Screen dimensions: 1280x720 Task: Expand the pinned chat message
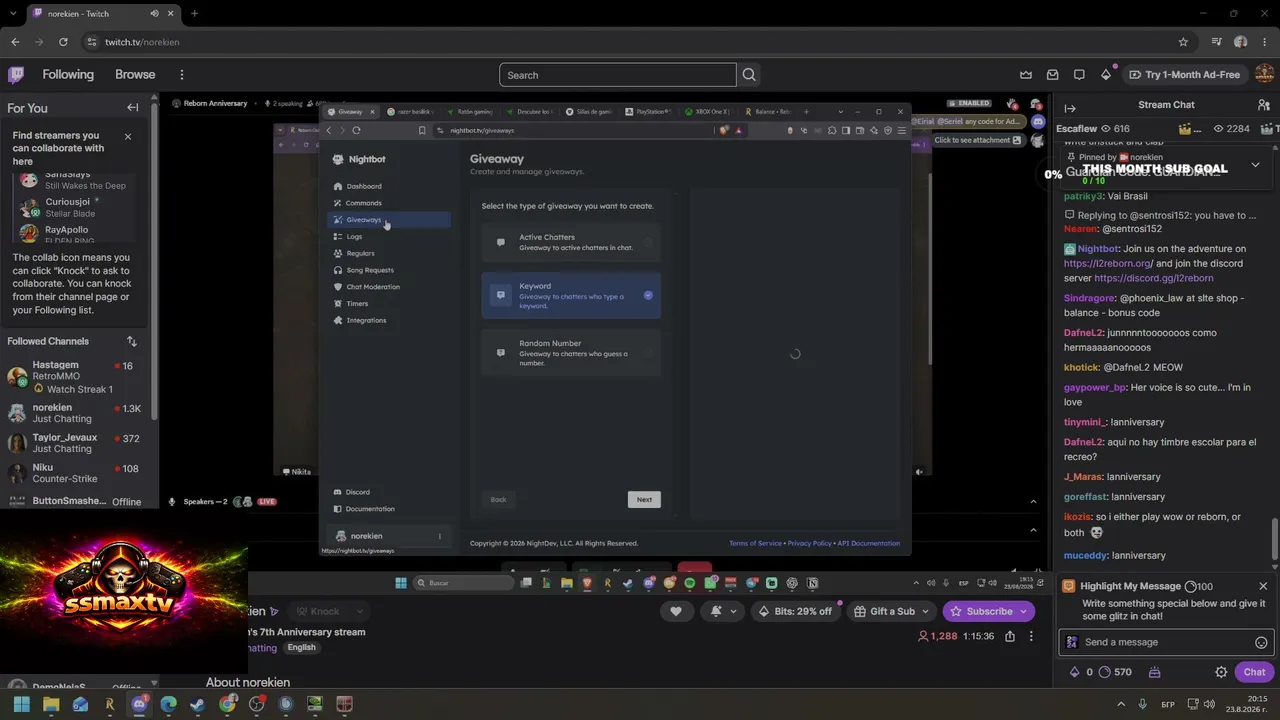pyautogui.click(x=1255, y=165)
